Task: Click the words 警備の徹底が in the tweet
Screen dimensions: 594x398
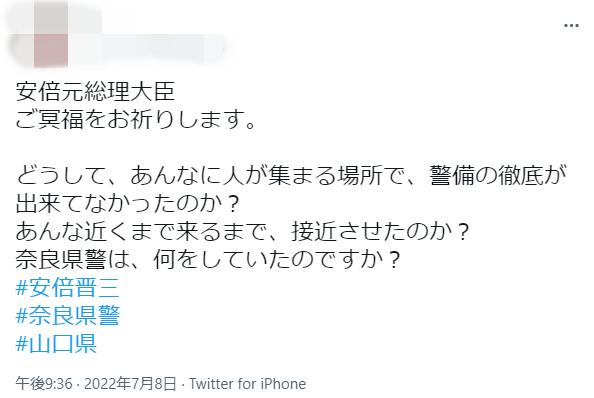Action: click(x=497, y=176)
